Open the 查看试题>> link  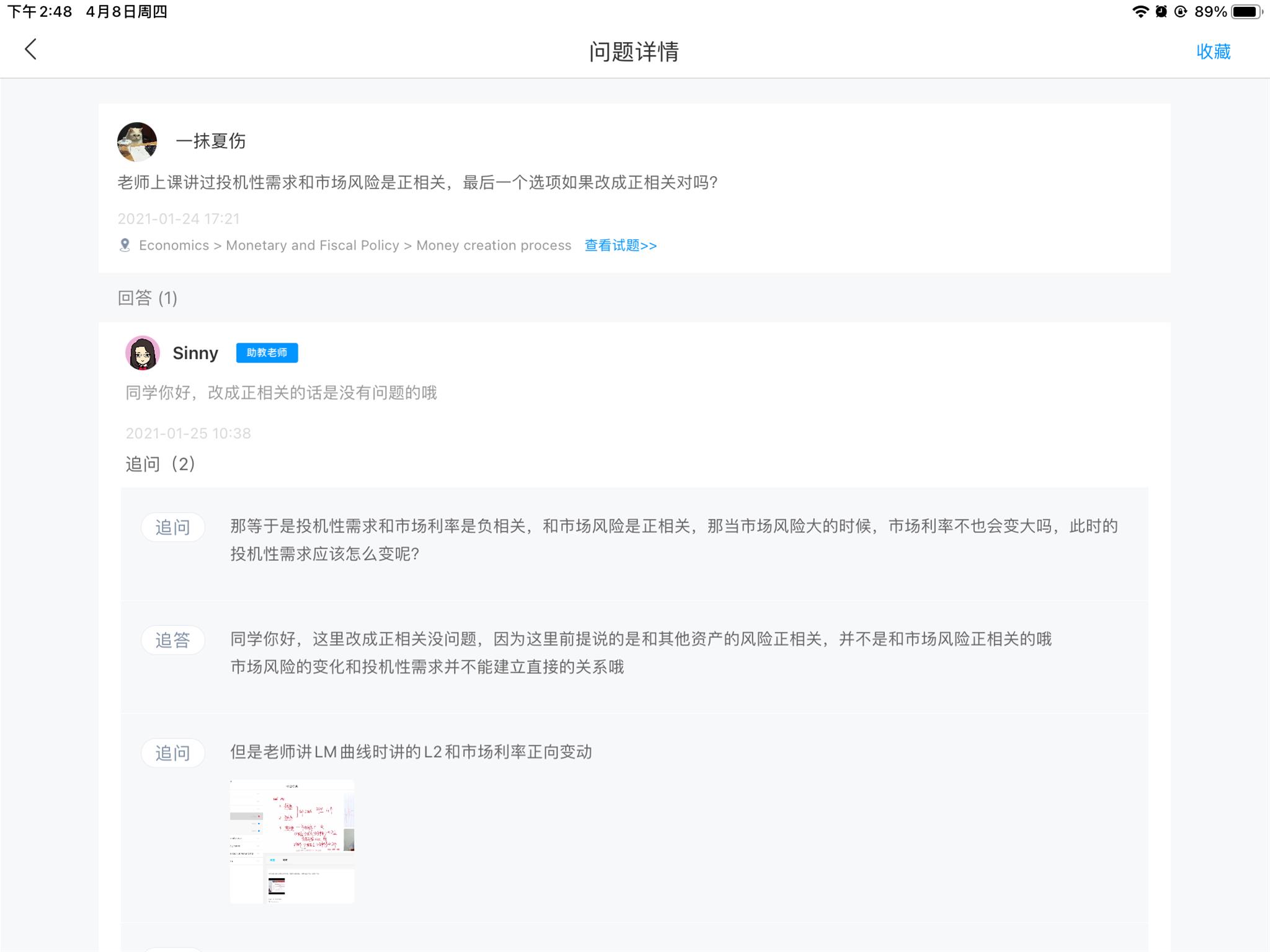tap(620, 245)
